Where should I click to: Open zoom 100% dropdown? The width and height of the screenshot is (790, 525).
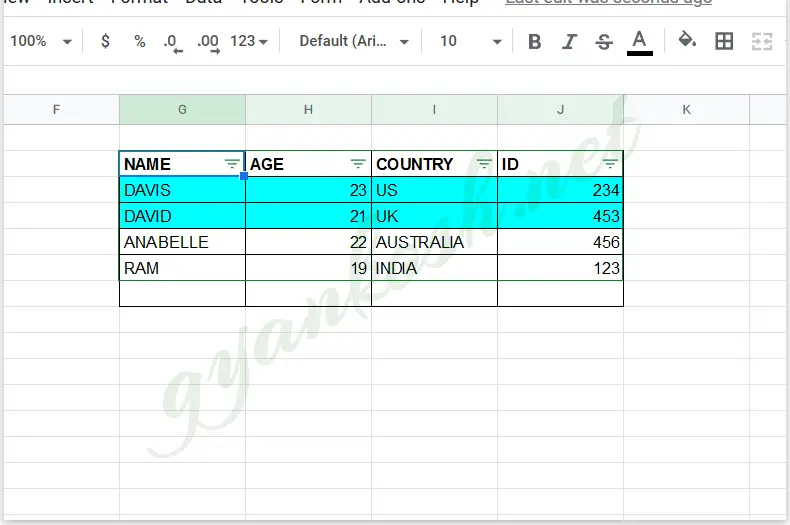(x=41, y=41)
